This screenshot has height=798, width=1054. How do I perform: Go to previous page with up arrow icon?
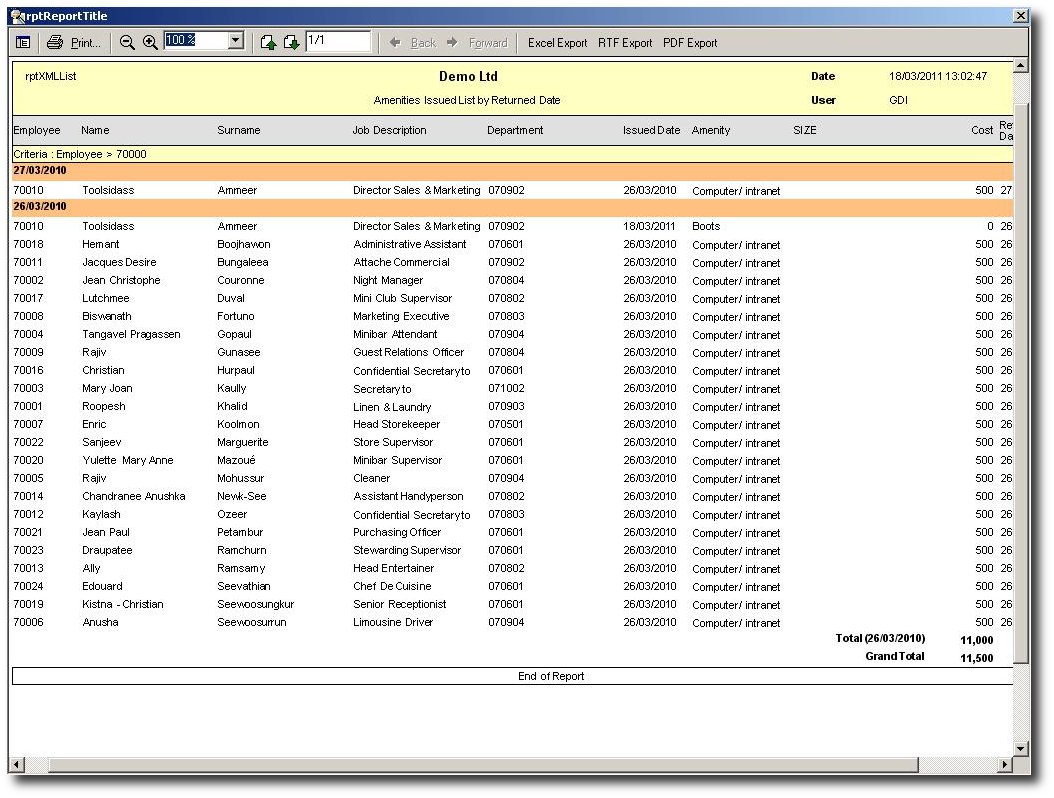tap(268, 42)
